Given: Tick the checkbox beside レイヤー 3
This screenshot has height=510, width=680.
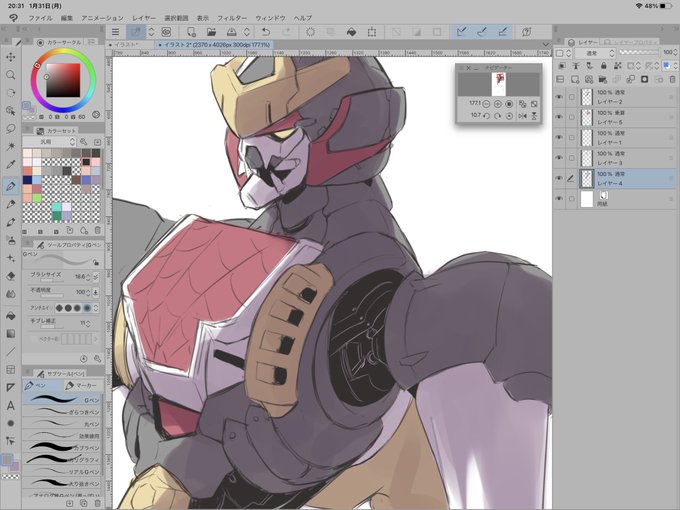Looking at the screenshot, I should pyautogui.click(x=572, y=158).
